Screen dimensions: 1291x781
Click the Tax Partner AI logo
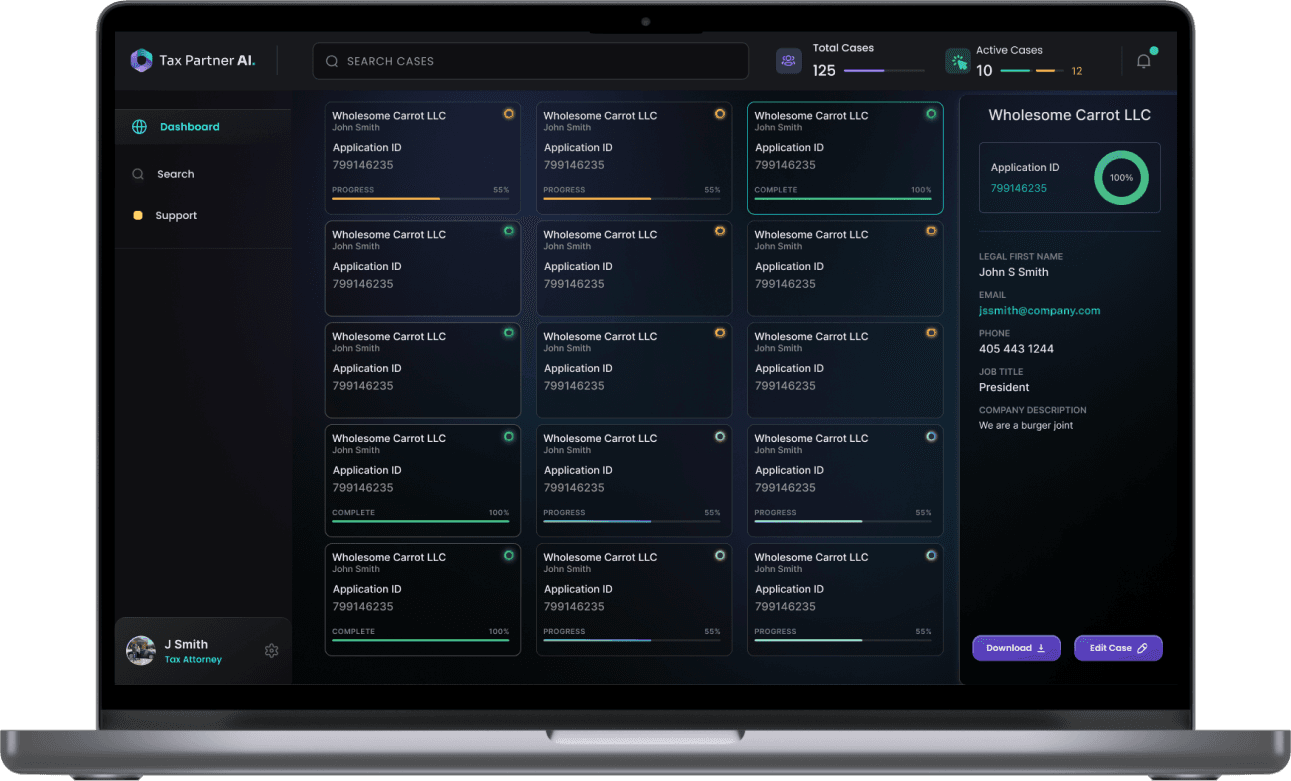pos(192,61)
